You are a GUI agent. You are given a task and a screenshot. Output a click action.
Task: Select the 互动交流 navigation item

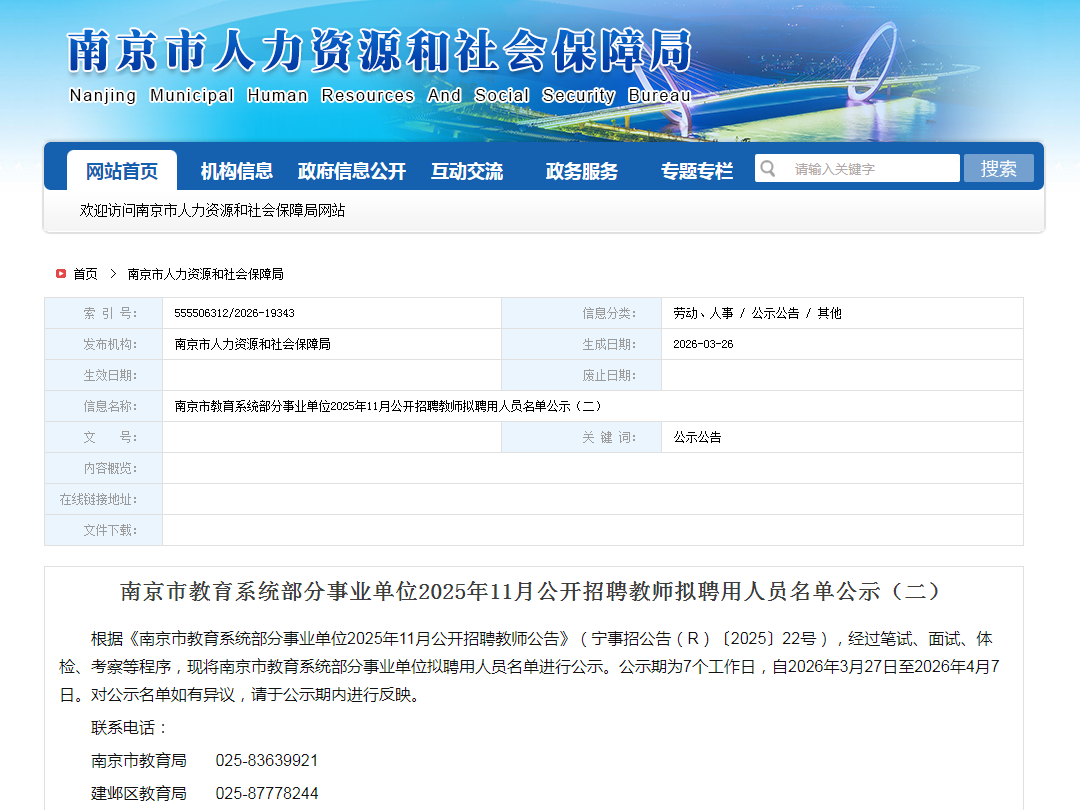coord(467,171)
